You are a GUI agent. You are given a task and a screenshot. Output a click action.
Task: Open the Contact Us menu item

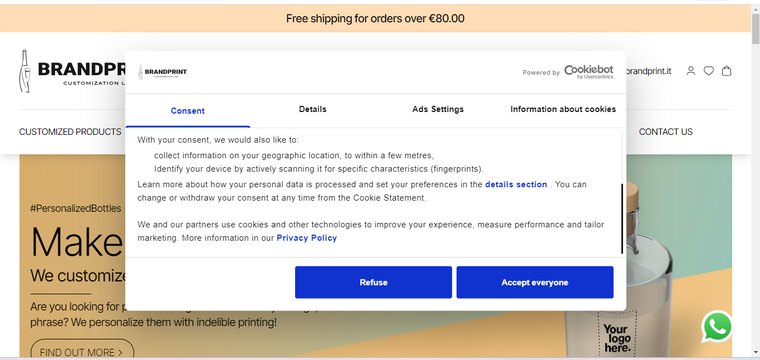click(x=665, y=132)
